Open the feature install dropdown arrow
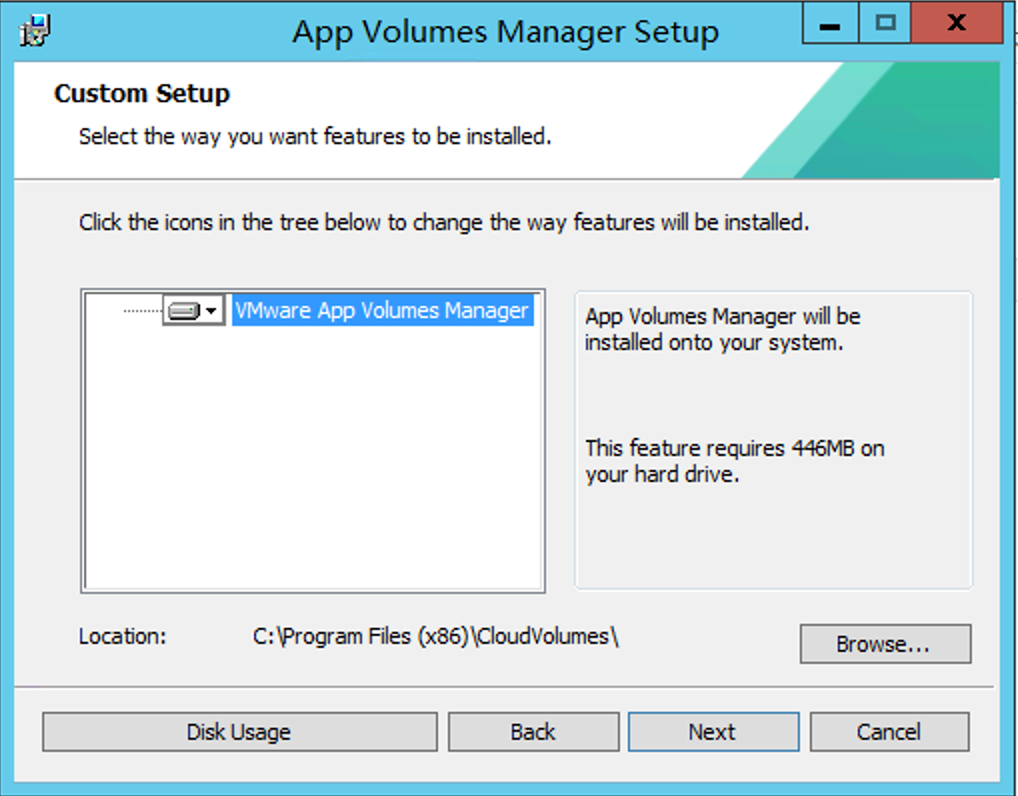The height and width of the screenshot is (796, 1018). (x=211, y=312)
